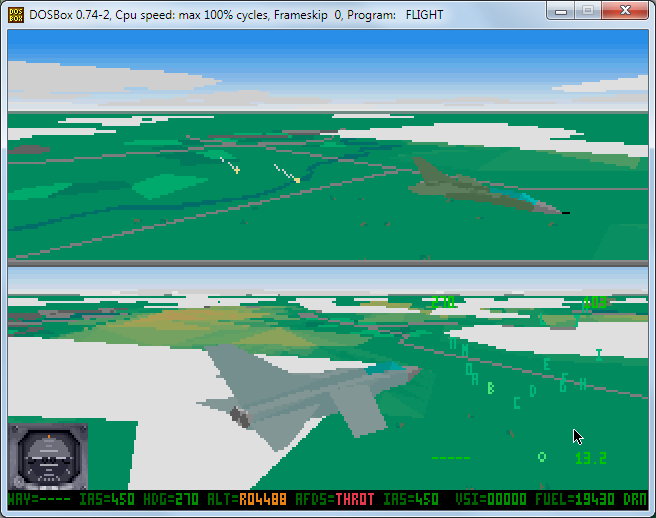Click the IAS=450 readout beside HDG
The height and width of the screenshot is (518, 656).
tap(107, 499)
